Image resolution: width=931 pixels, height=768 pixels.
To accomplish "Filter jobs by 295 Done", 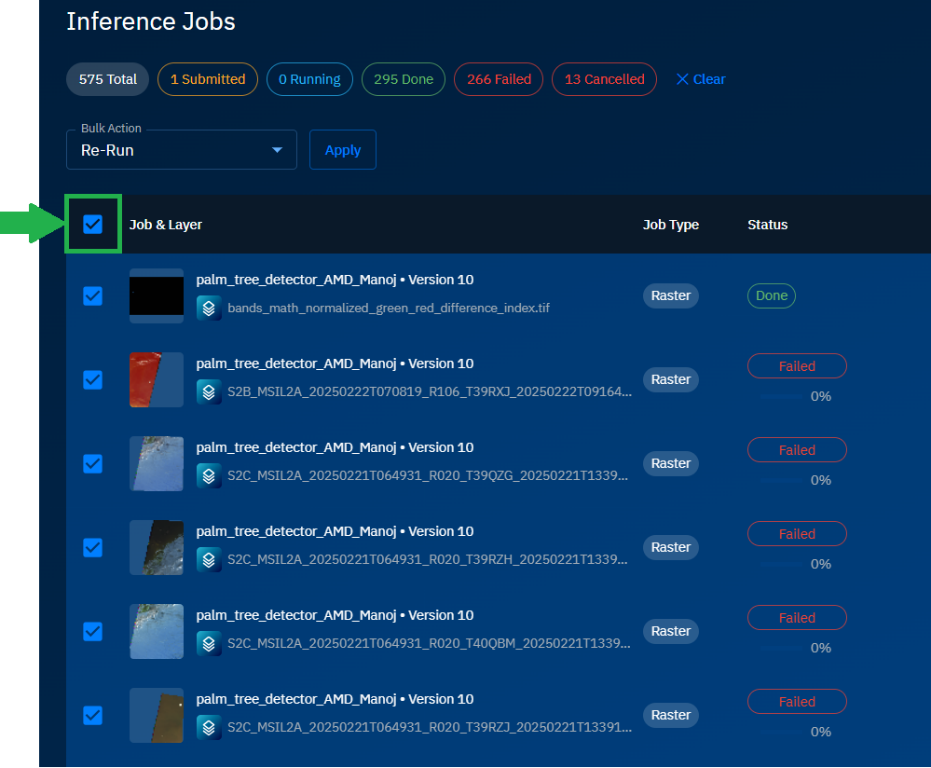I will pos(403,79).
